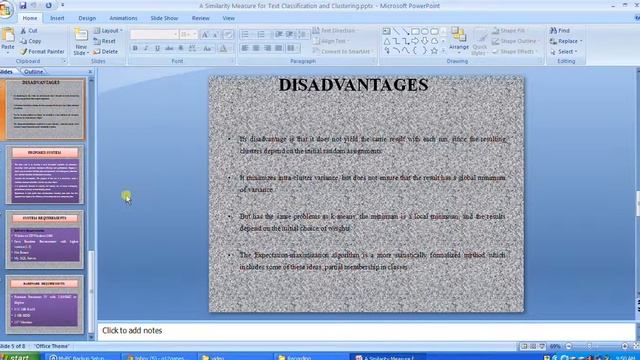Save the presentation from Quick Access toolbar
The height and width of the screenshot is (360, 640).
pos(23,5)
